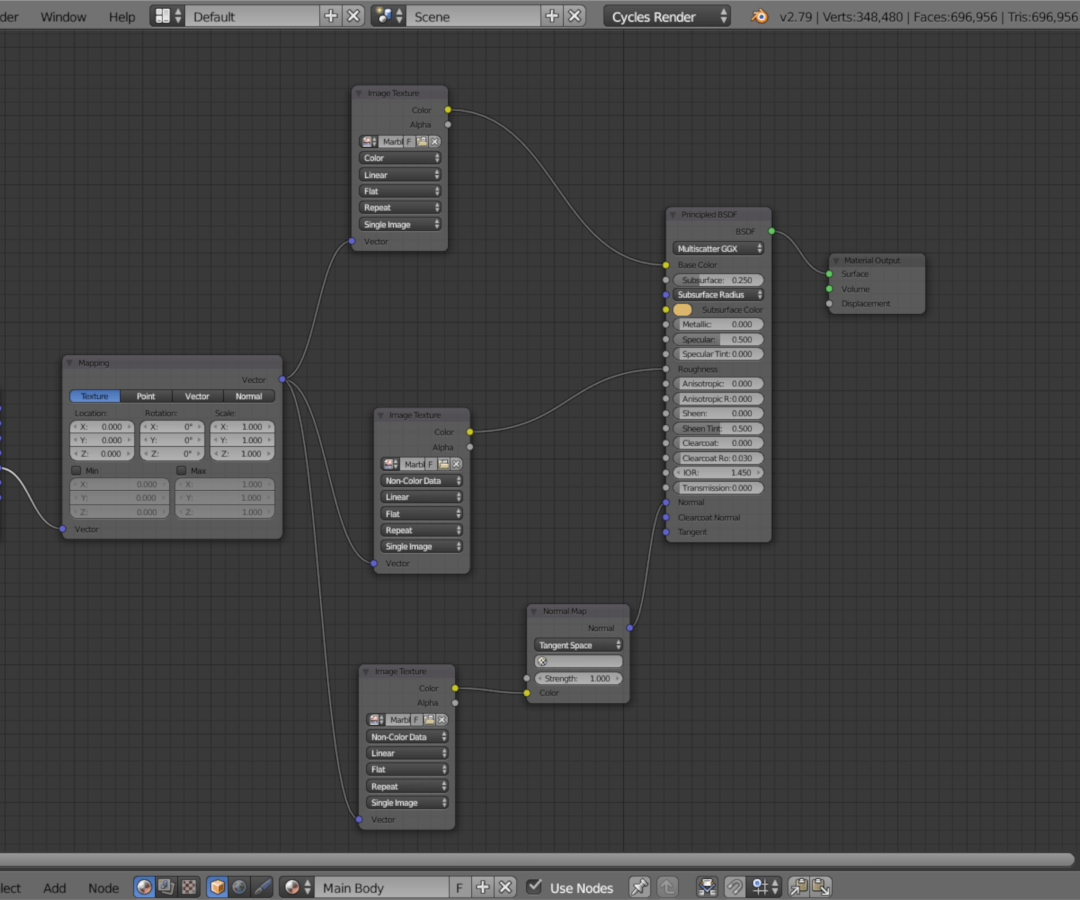
Task: Enable the Max checkbox in Mapping node
Action: (181, 470)
